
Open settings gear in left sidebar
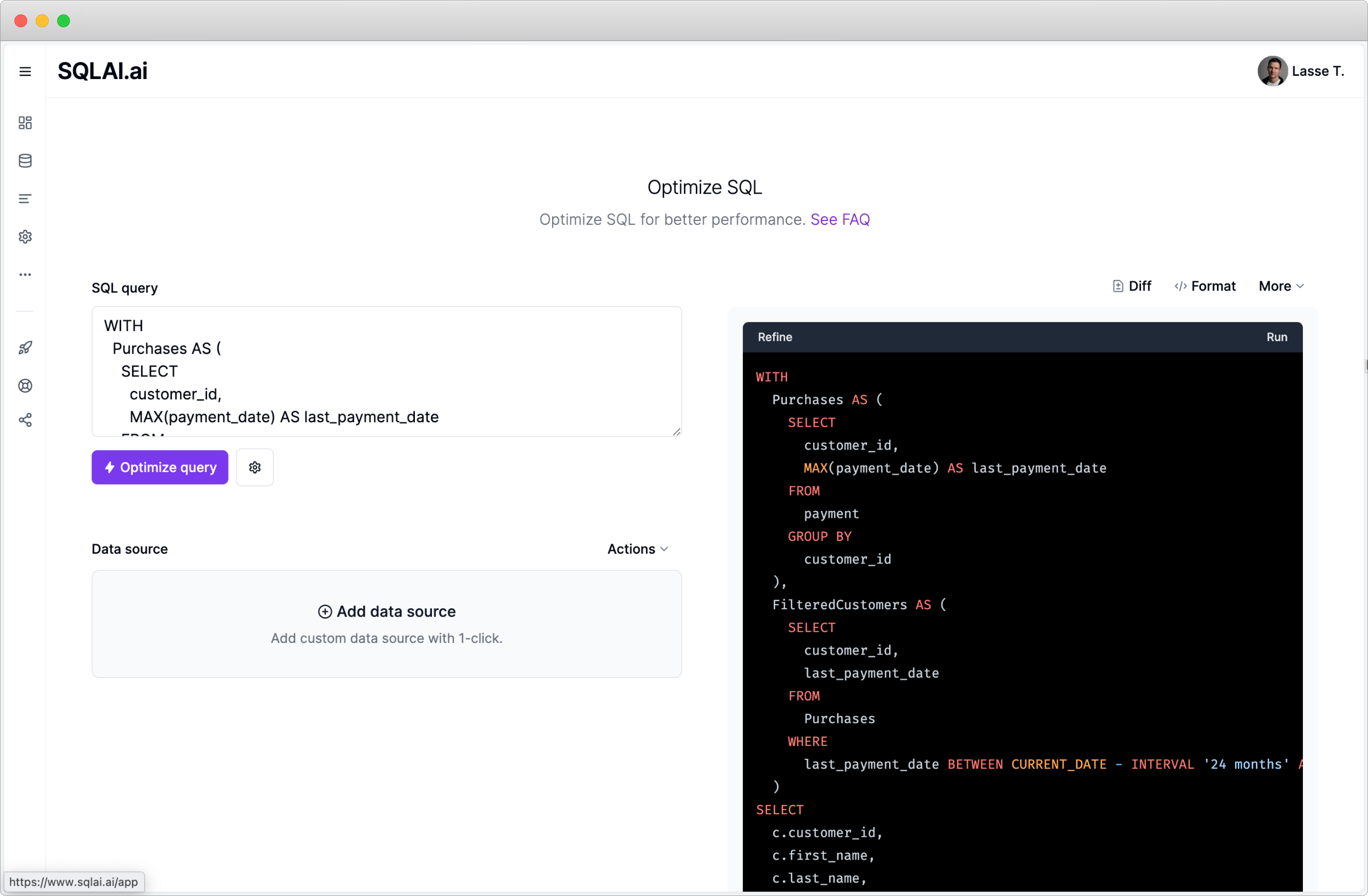(25, 237)
